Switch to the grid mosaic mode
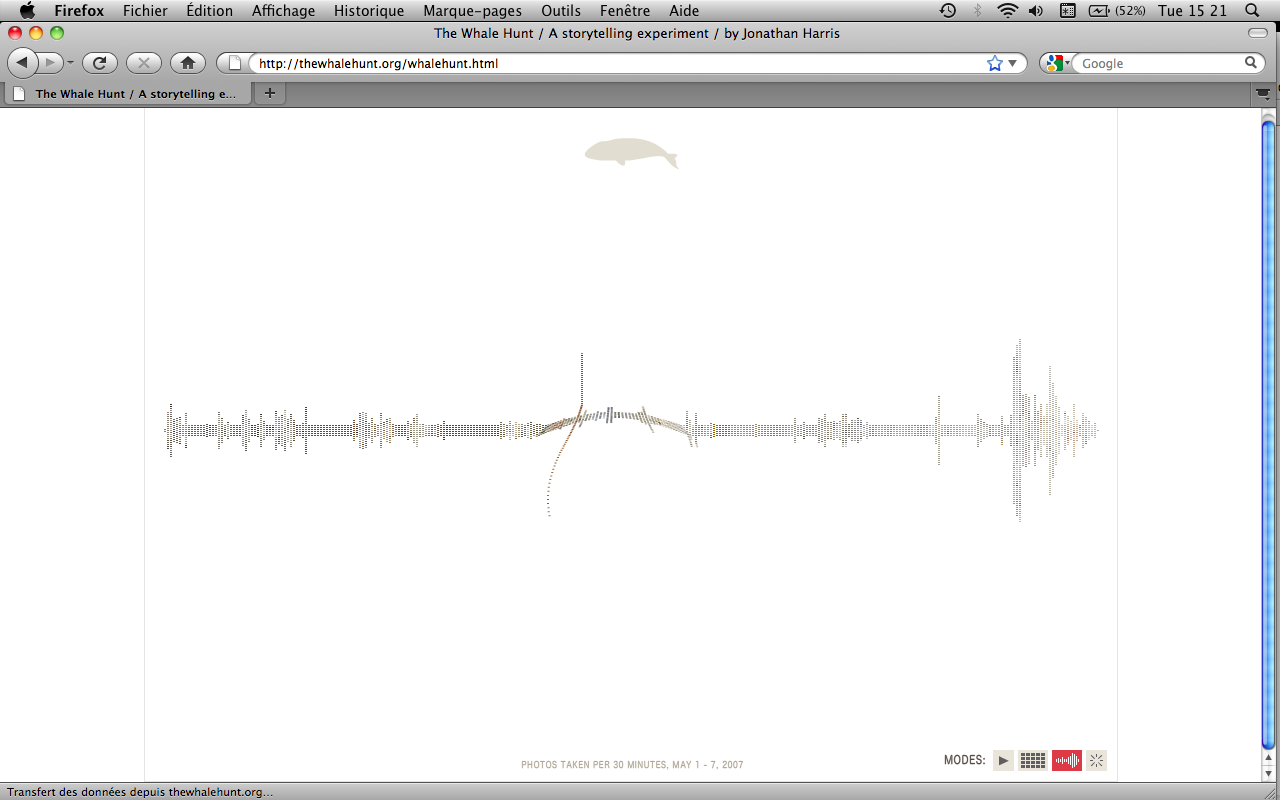Image resolution: width=1280 pixels, height=800 pixels. [1033, 761]
